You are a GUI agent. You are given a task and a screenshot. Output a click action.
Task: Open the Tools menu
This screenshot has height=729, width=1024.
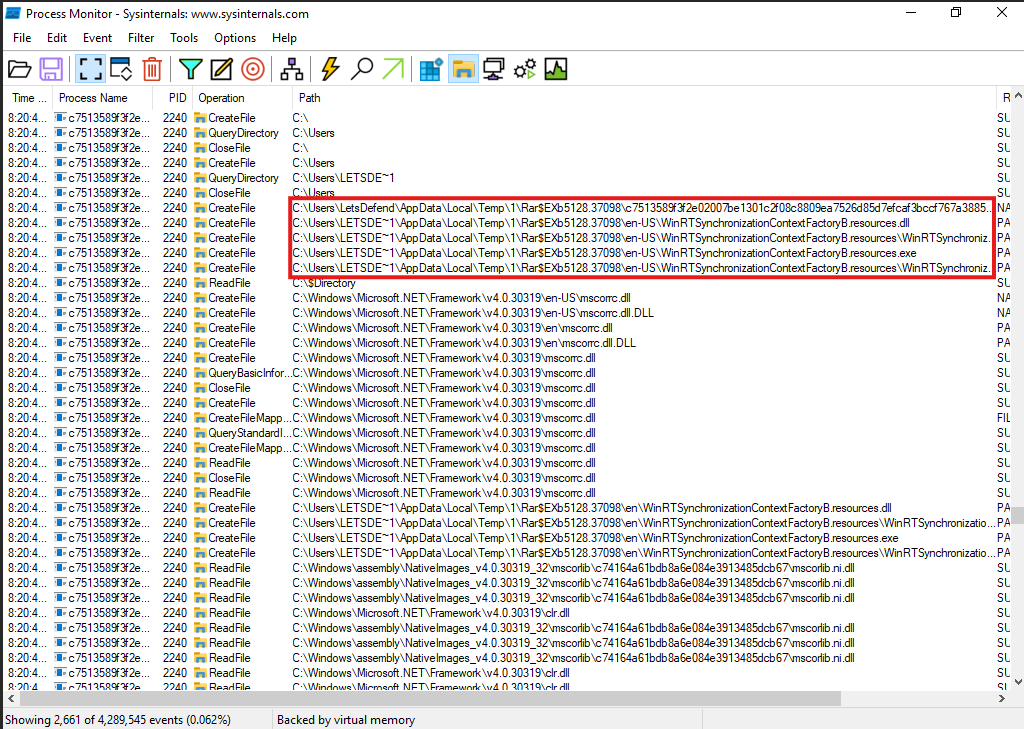(184, 38)
